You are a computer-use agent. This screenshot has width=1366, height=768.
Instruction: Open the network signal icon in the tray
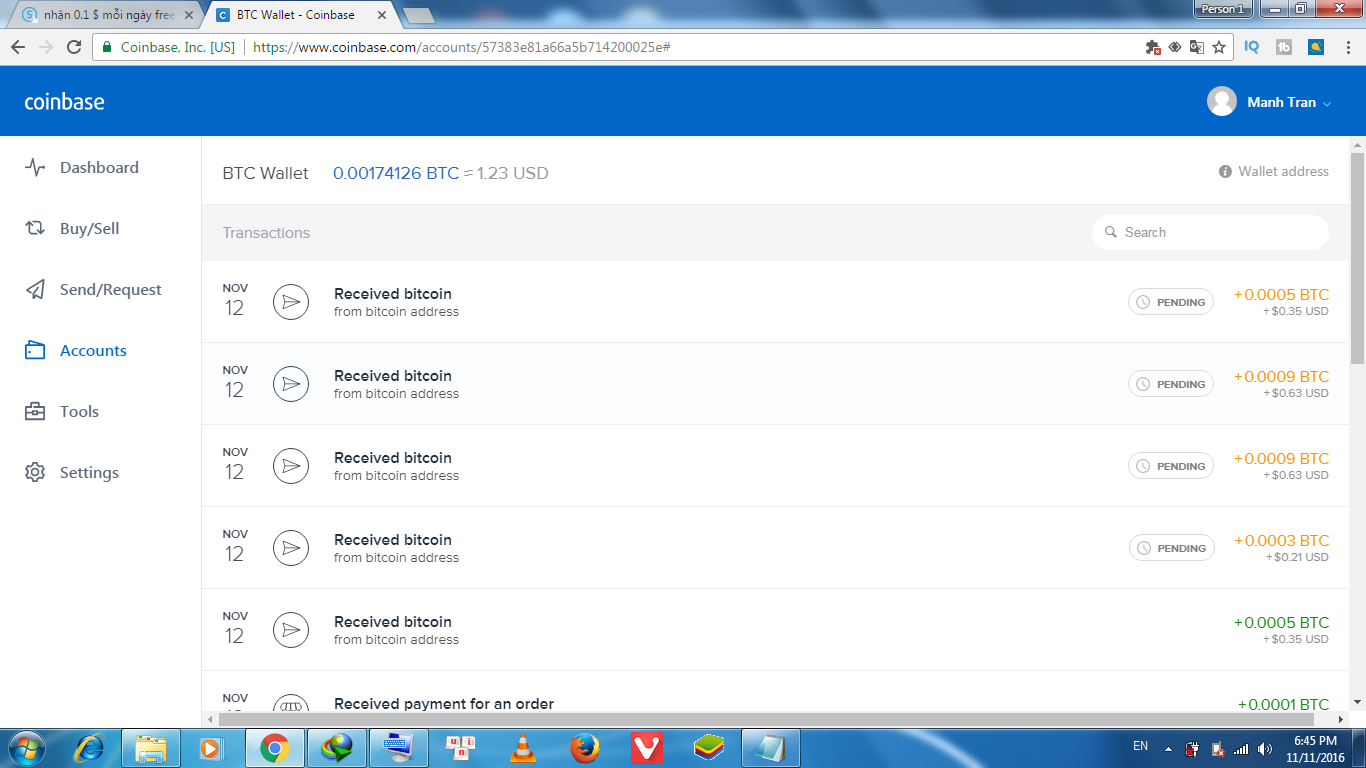[1241, 748]
